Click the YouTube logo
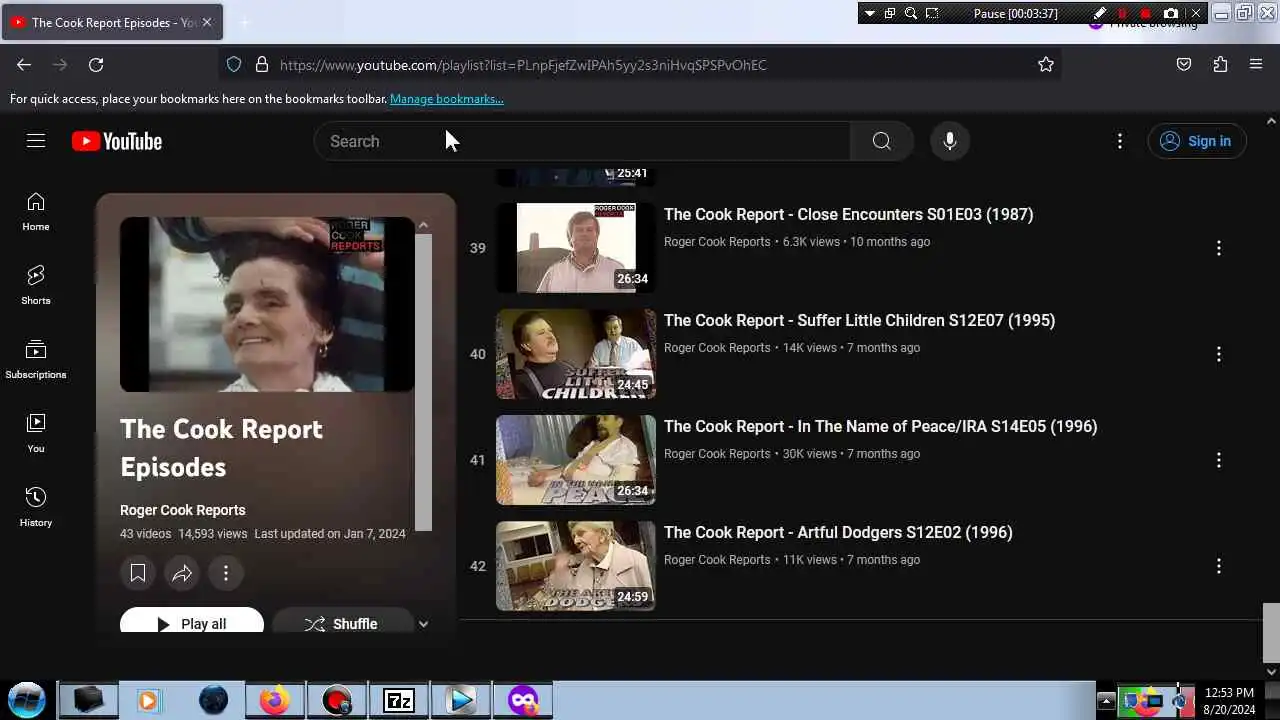Viewport: 1280px width, 720px height. [117, 141]
